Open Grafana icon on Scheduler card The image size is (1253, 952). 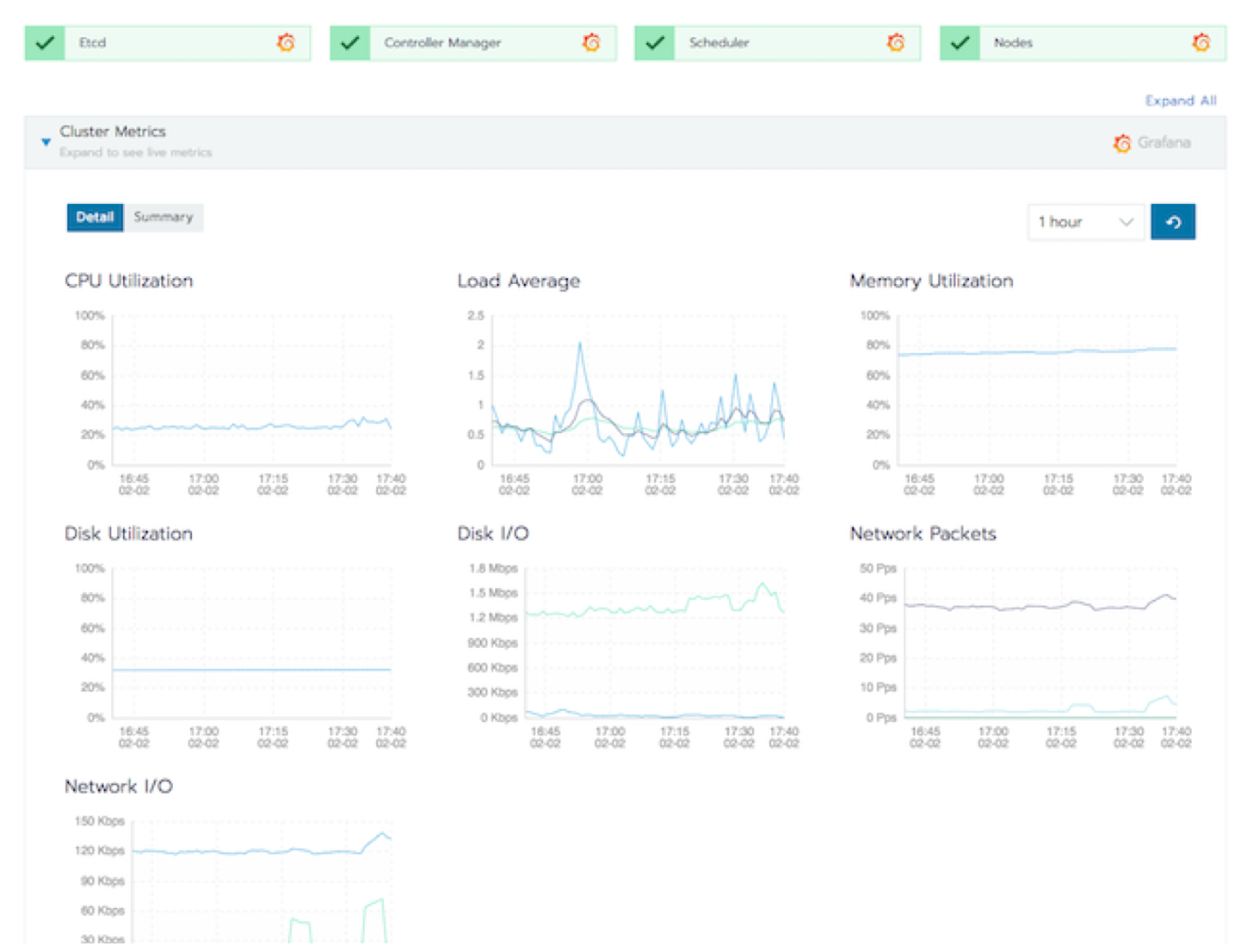pos(896,42)
